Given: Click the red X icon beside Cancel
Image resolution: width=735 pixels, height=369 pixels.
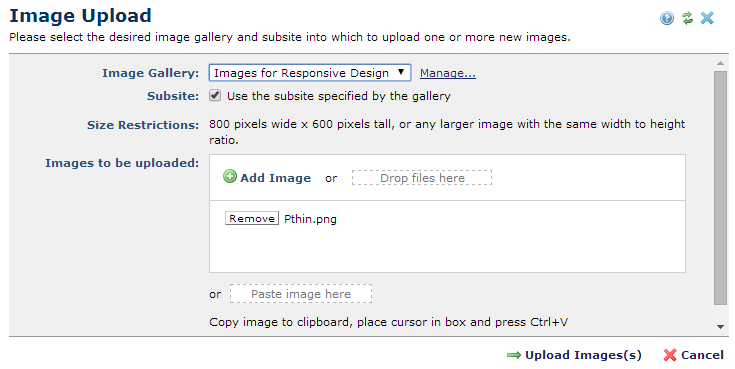Looking at the screenshot, I should tap(670, 355).
